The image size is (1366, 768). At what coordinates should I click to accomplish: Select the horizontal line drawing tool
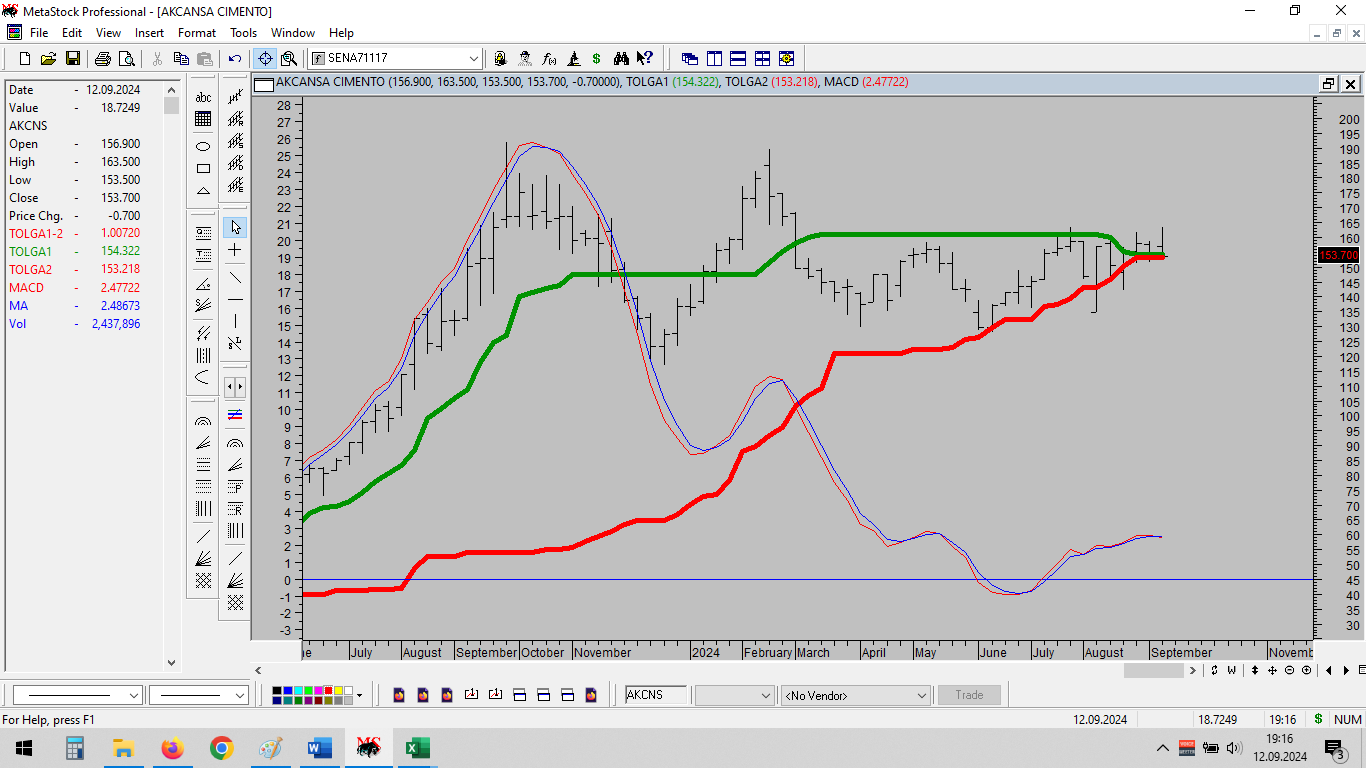click(x=235, y=299)
